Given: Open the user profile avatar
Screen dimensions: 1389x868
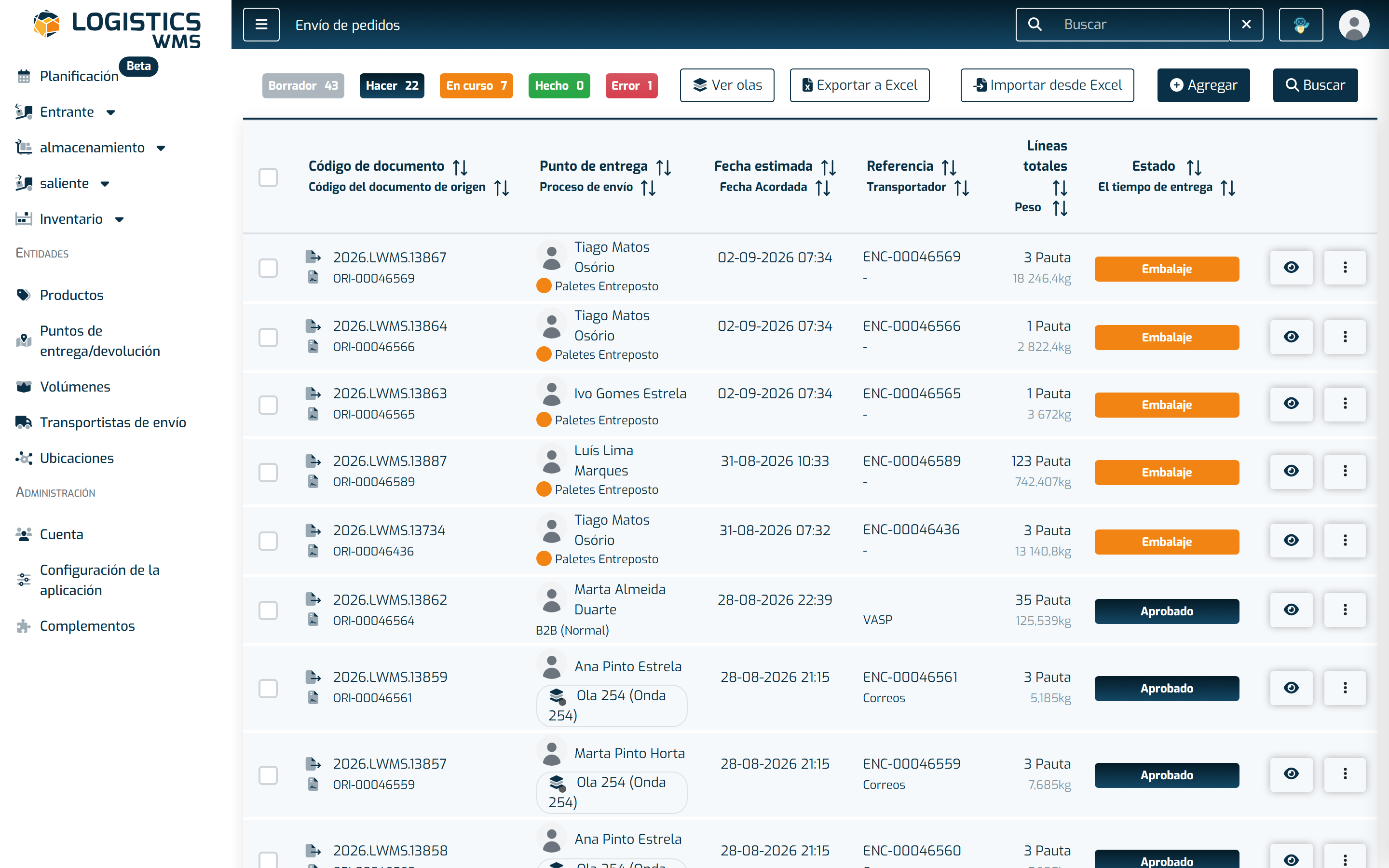Looking at the screenshot, I should 1354,25.
